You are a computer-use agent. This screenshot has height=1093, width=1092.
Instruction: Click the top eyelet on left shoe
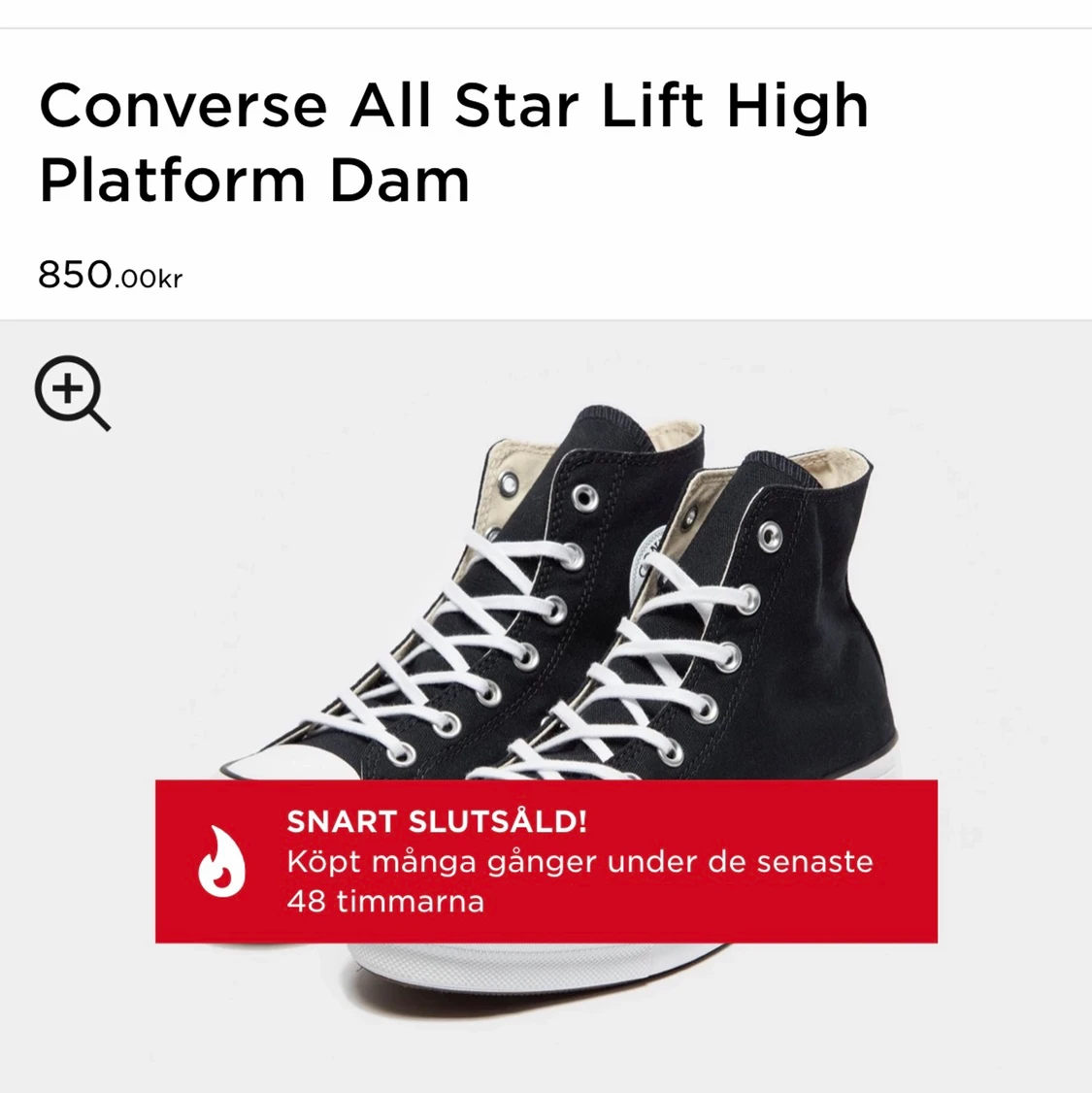point(584,498)
